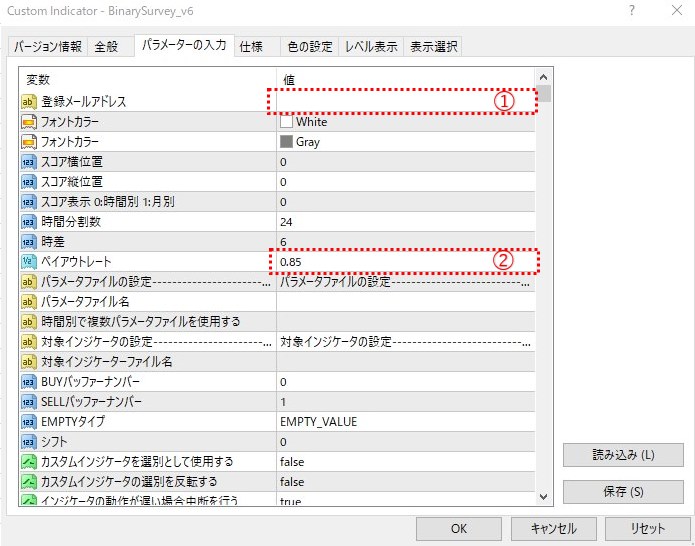Open the バージョン情報 tab

[48, 47]
